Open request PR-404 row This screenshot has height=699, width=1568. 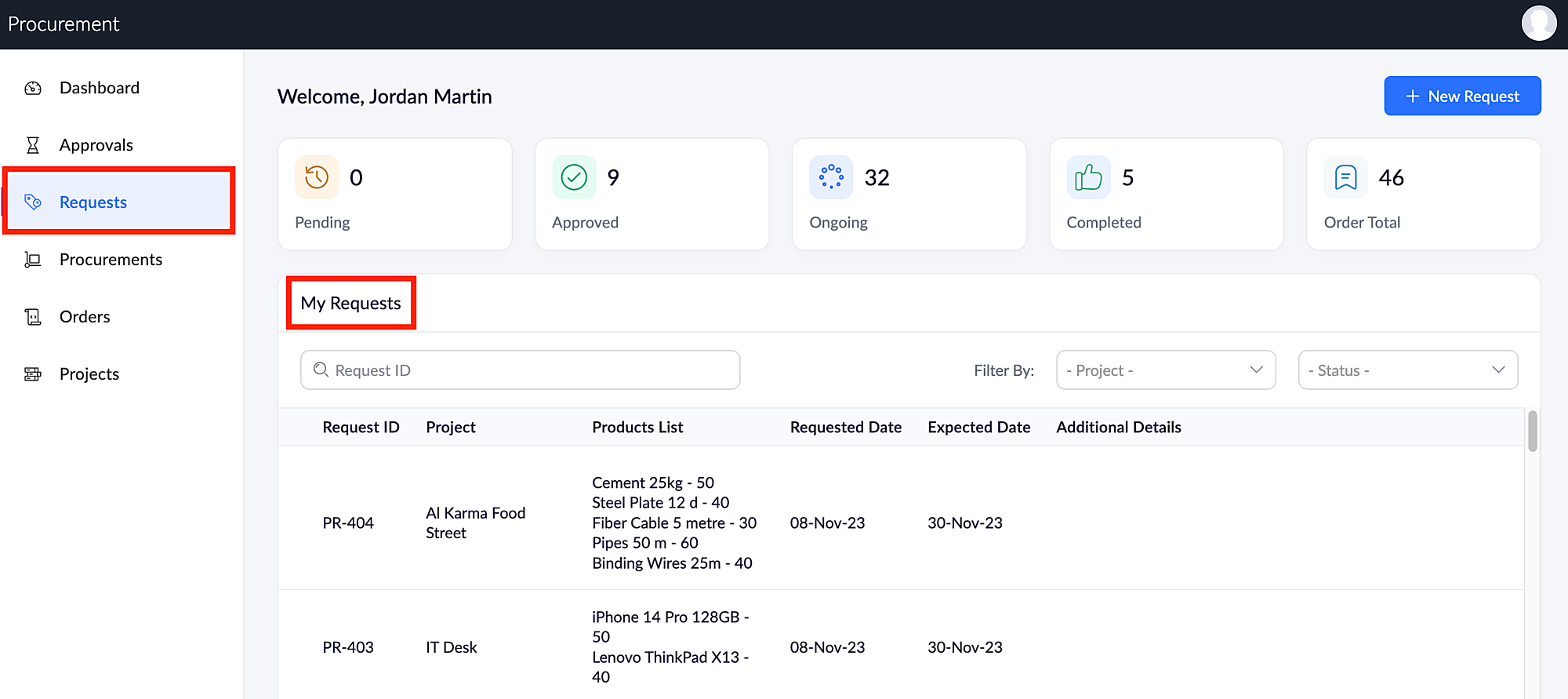348,523
